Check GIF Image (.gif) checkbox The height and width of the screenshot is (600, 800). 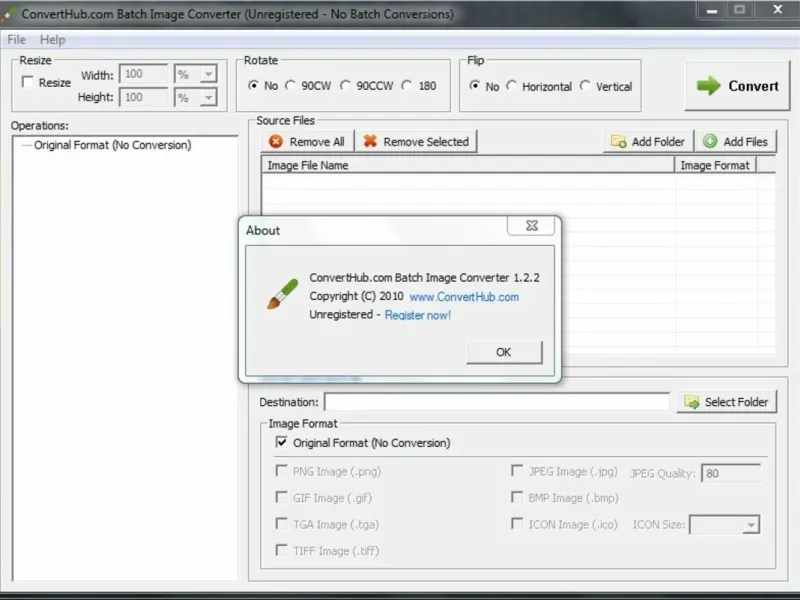(281, 497)
